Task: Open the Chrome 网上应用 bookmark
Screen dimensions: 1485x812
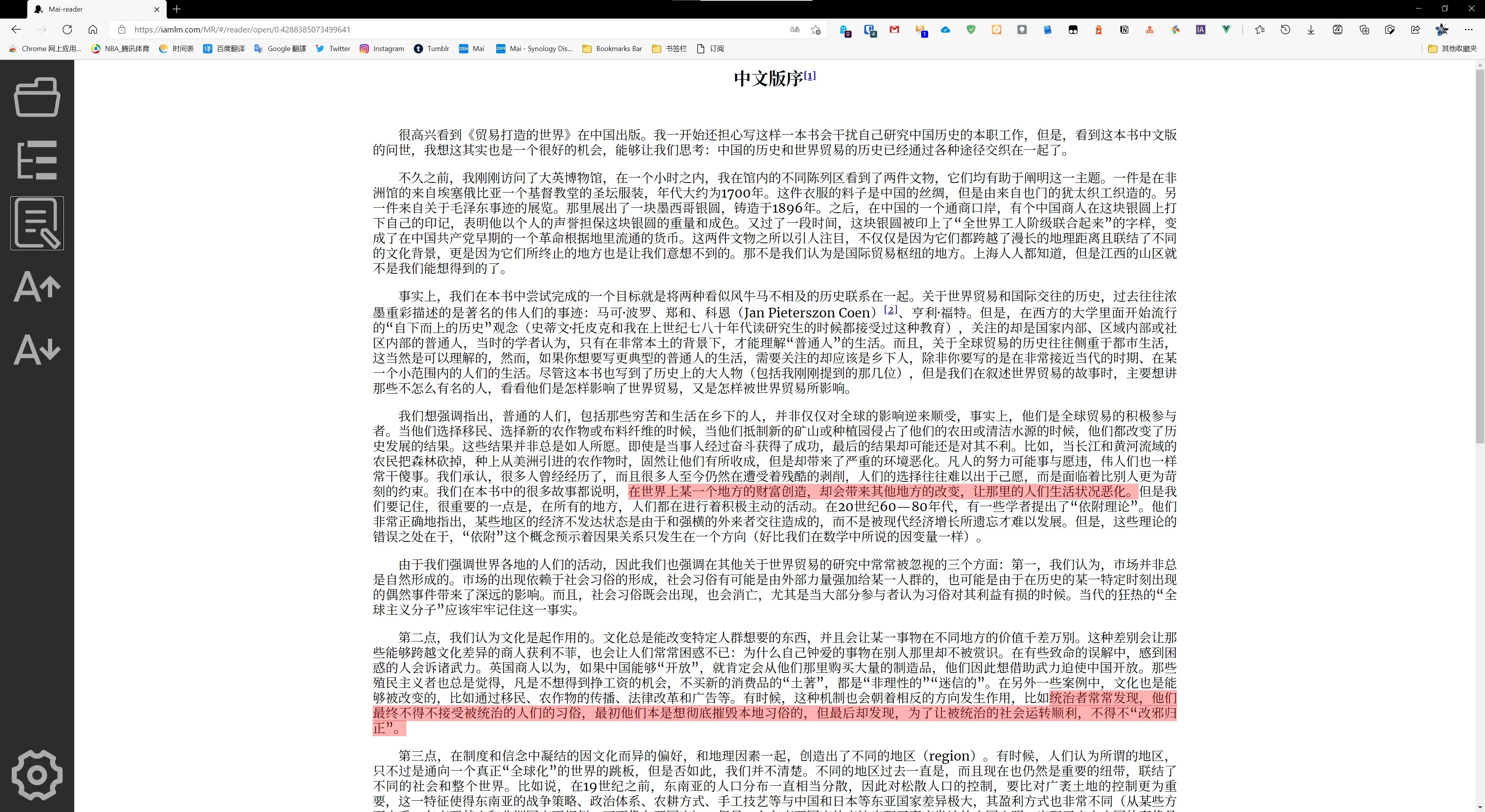Action: 45,48
